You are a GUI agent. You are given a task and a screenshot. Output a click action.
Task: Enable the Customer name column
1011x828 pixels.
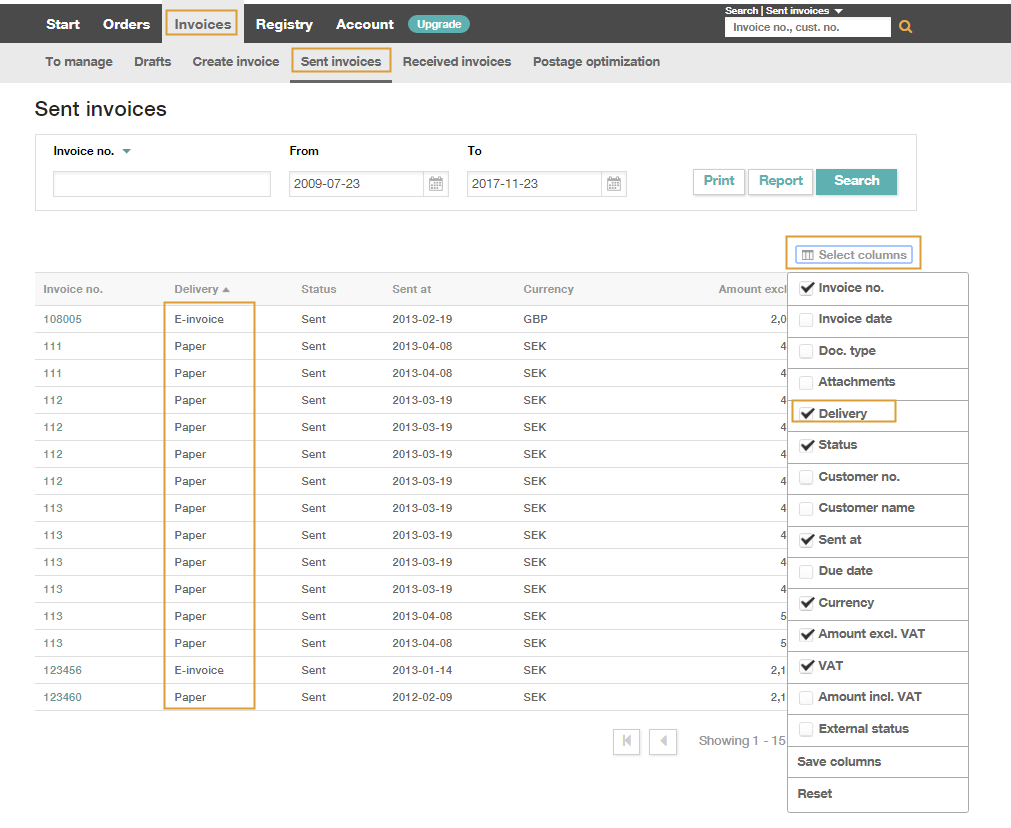click(x=806, y=508)
